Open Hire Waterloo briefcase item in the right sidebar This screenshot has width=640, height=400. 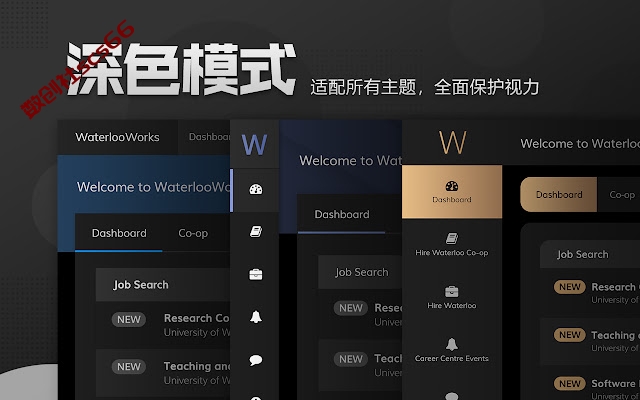(452, 298)
